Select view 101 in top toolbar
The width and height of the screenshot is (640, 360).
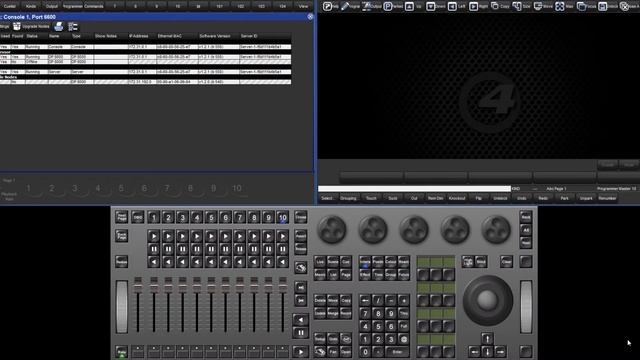click(220, 6)
